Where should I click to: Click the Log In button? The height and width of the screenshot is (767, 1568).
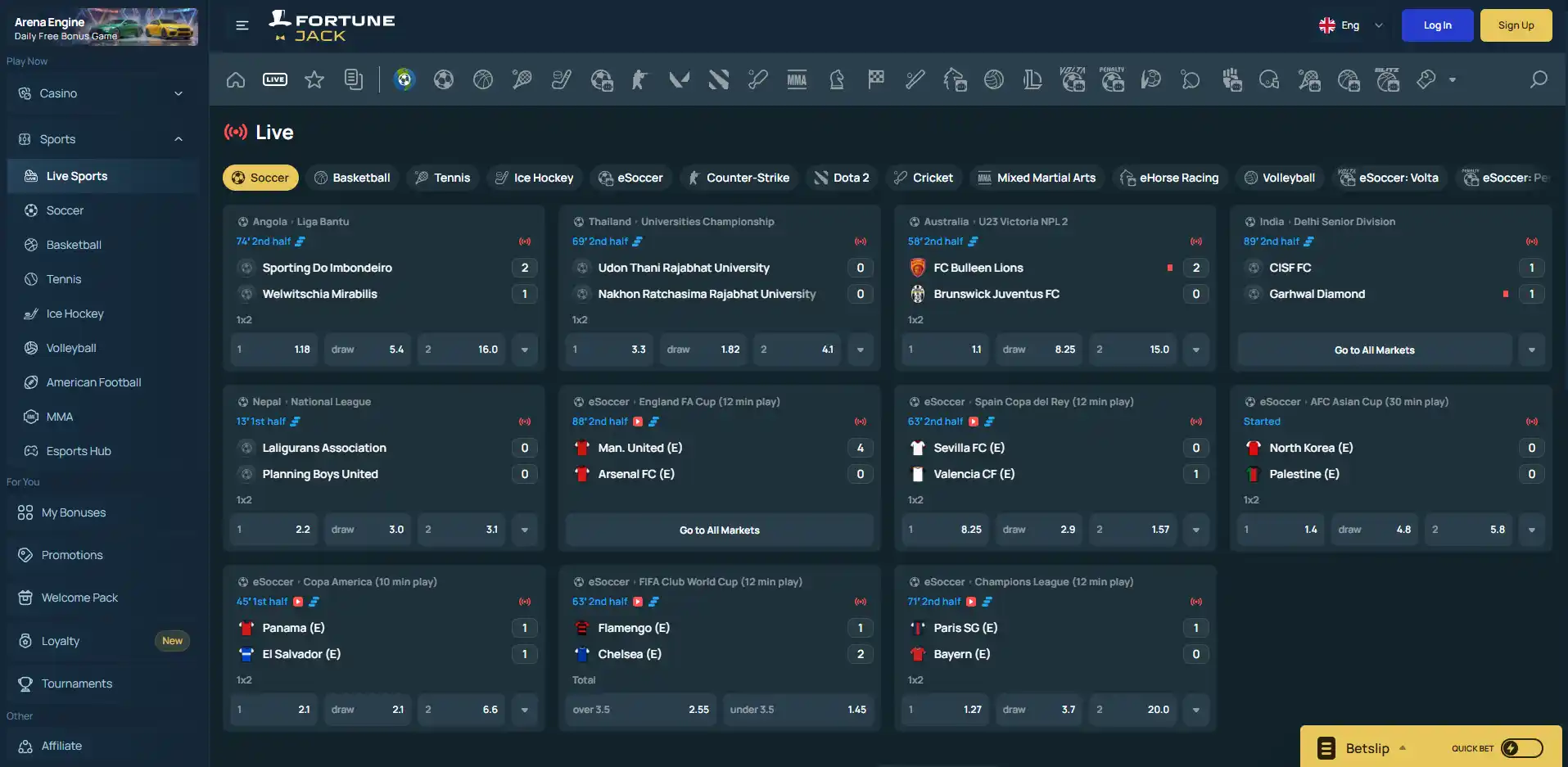pyautogui.click(x=1438, y=25)
